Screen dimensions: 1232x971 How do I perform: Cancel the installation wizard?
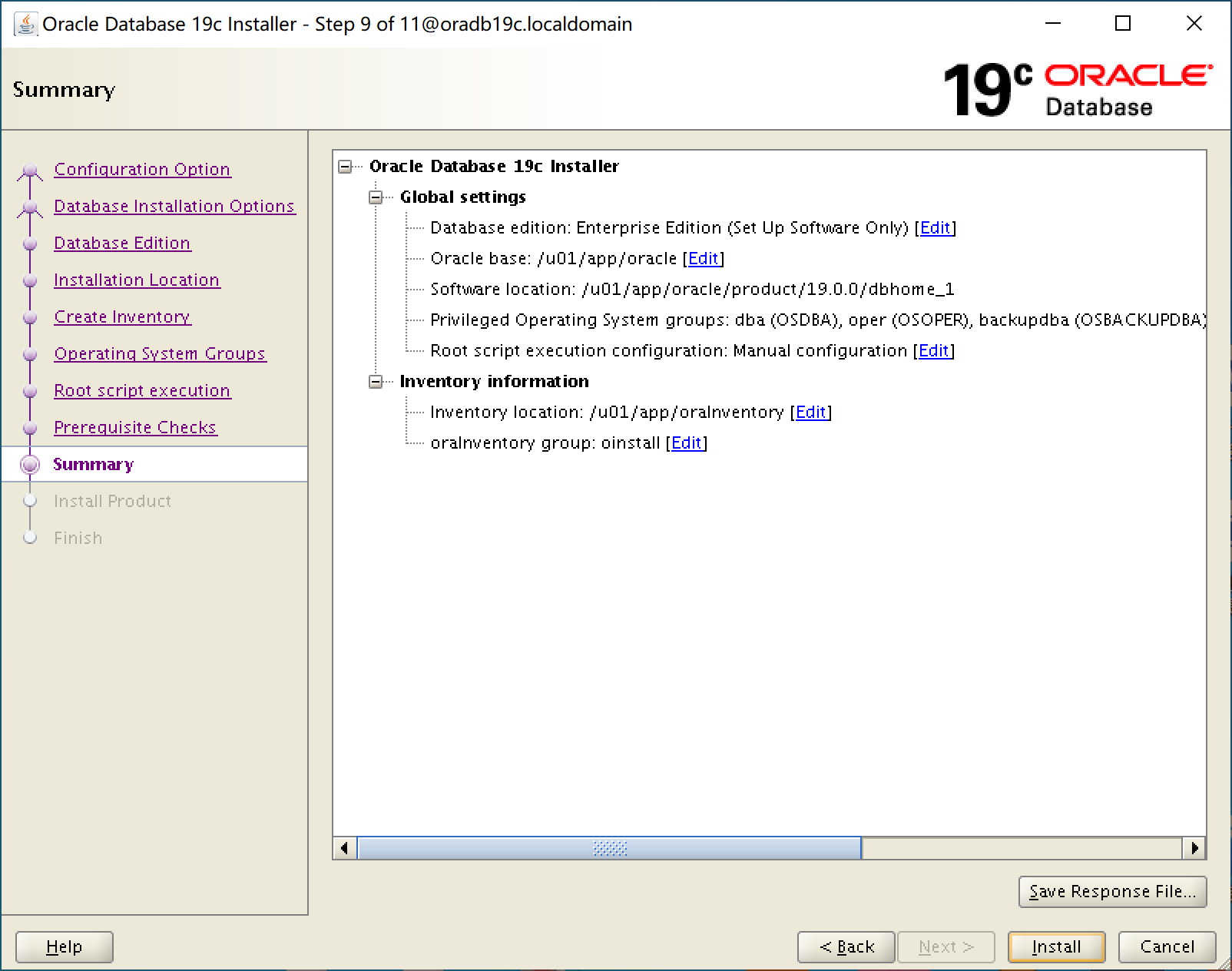(1167, 947)
